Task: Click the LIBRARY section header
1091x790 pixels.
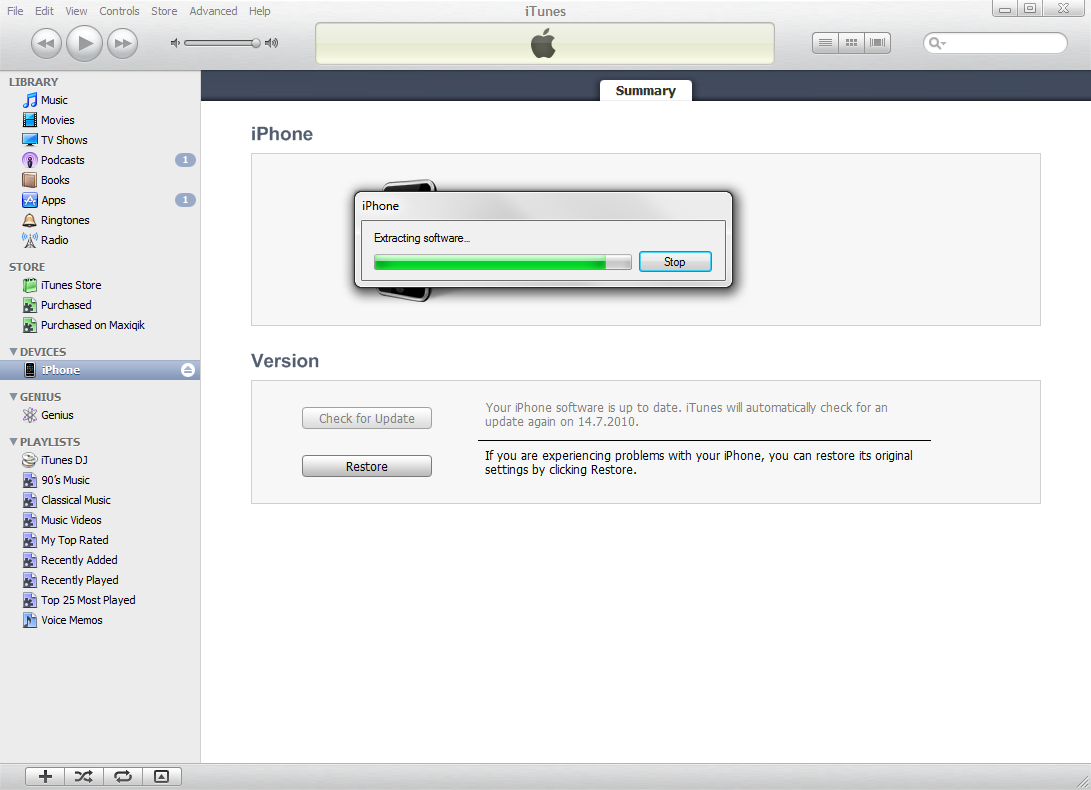Action: click(x=33, y=82)
